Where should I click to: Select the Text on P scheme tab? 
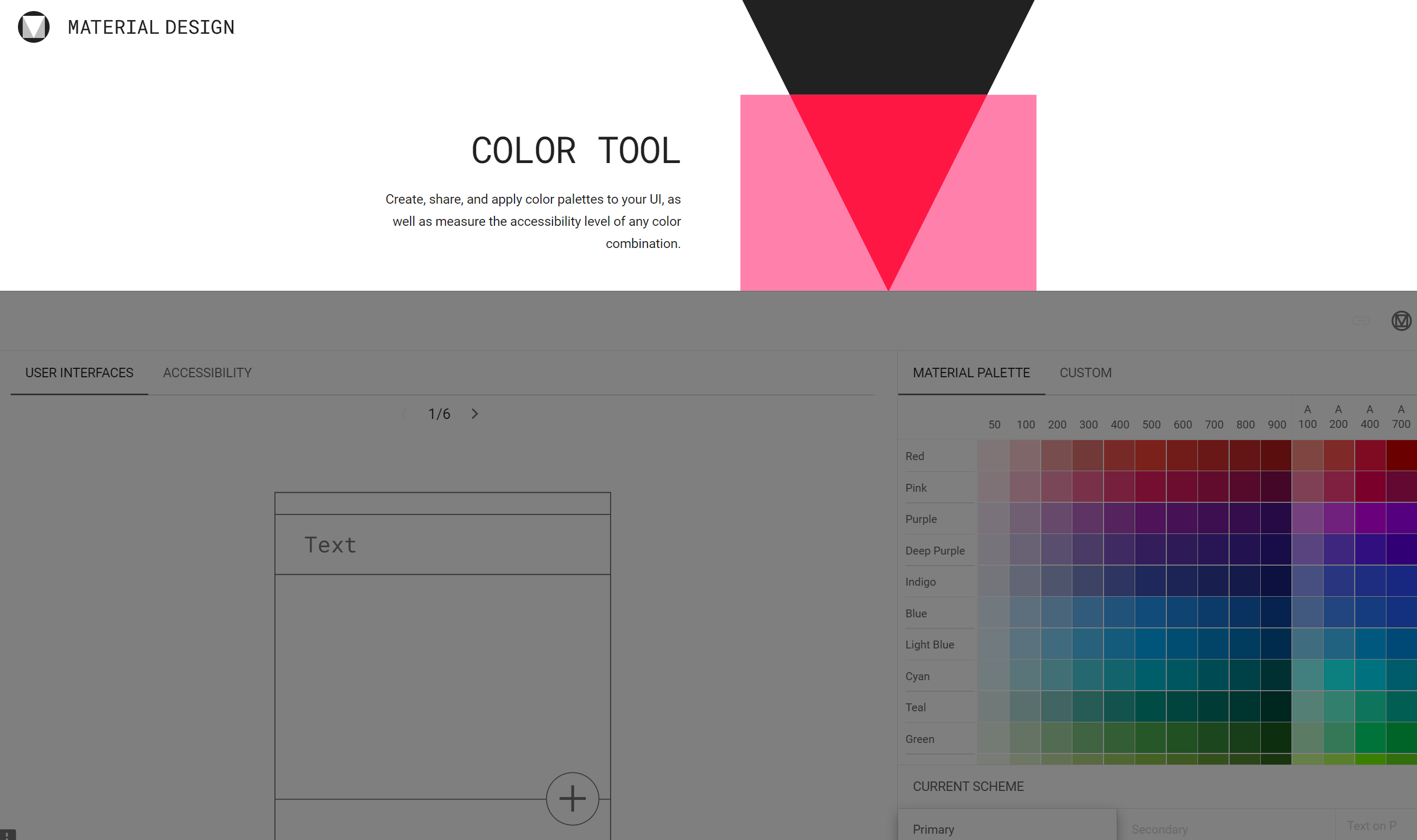click(1376, 826)
